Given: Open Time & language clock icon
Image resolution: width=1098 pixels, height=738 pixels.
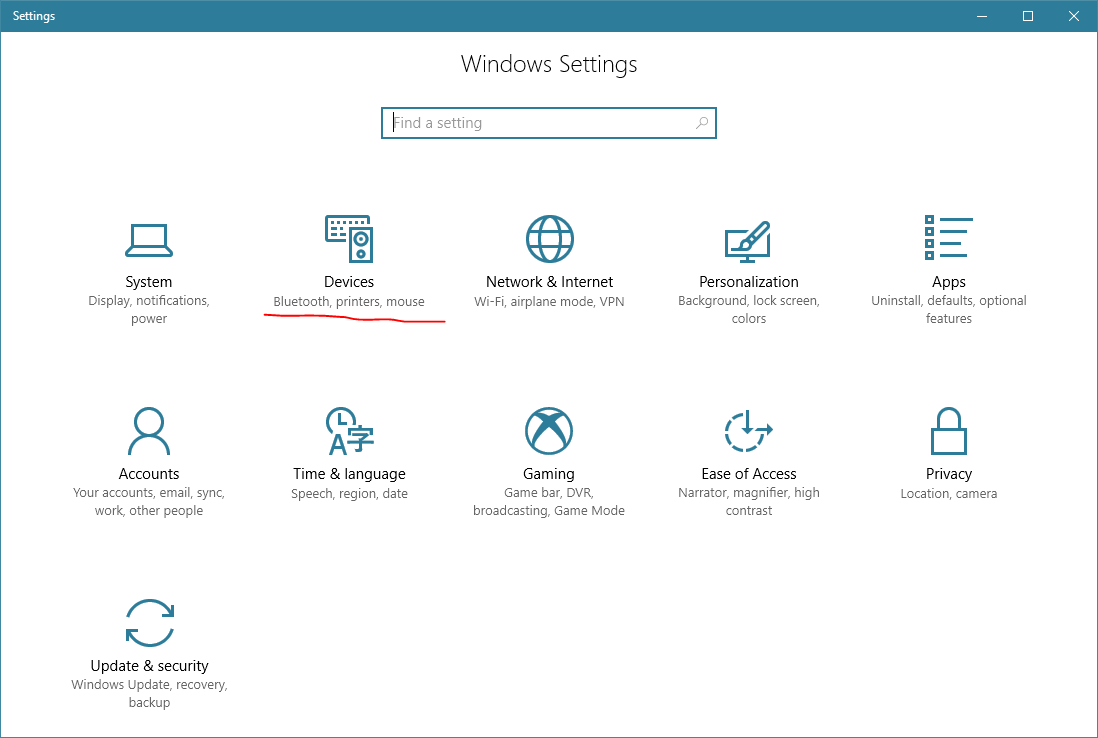Looking at the screenshot, I should tap(349, 431).
